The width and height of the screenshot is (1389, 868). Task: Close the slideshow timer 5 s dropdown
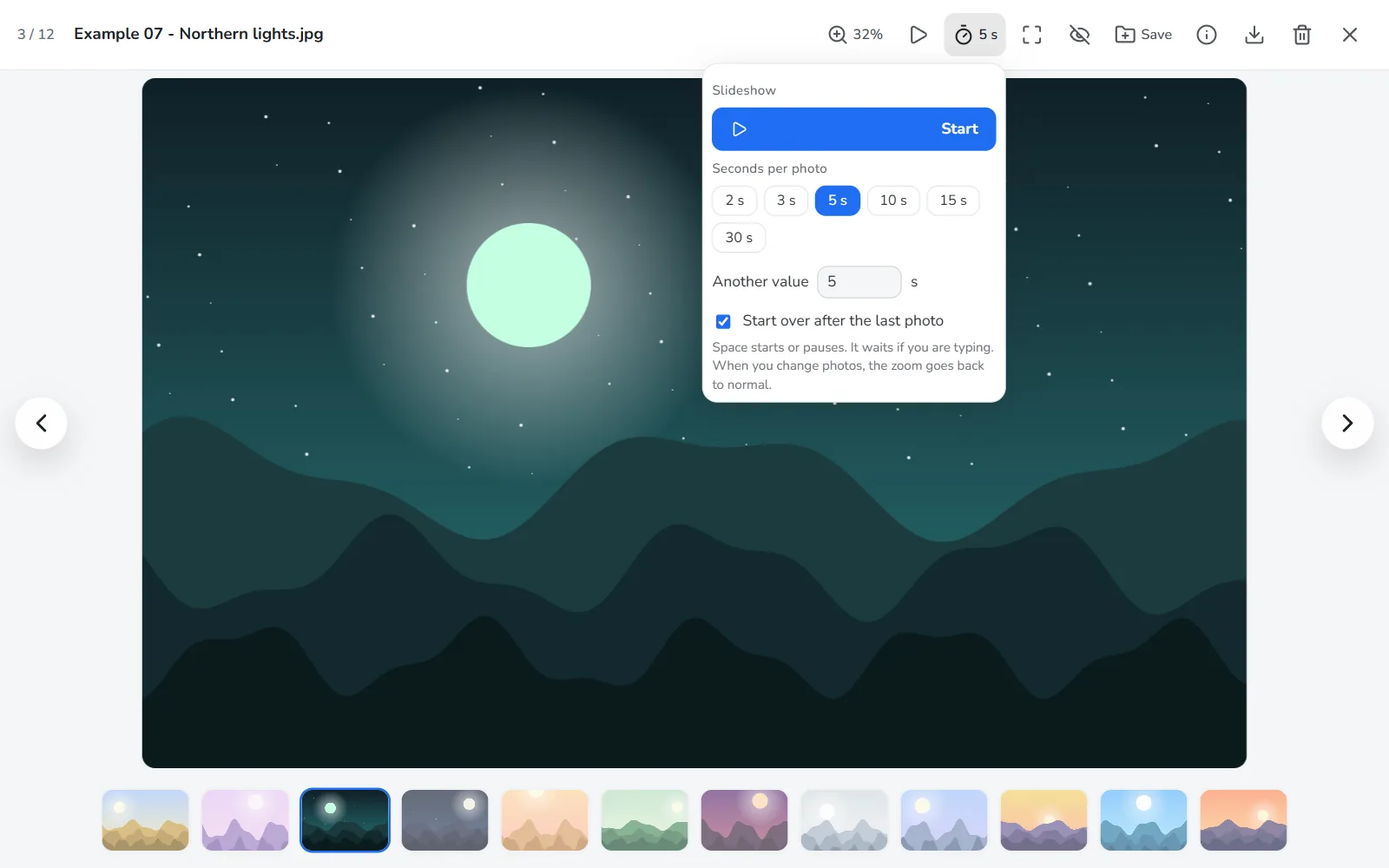click(x=975, y=35)
